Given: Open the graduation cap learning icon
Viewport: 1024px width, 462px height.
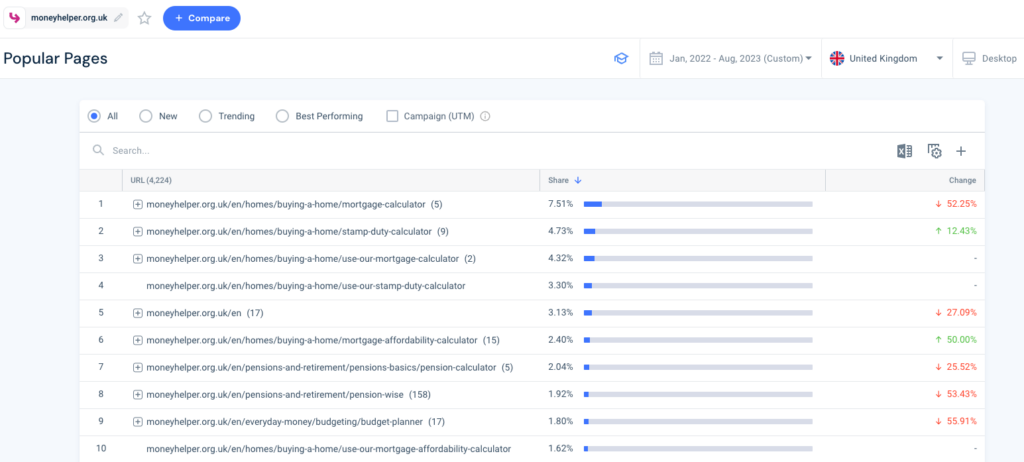Looking at the screenshot, I should pos(621,59).
